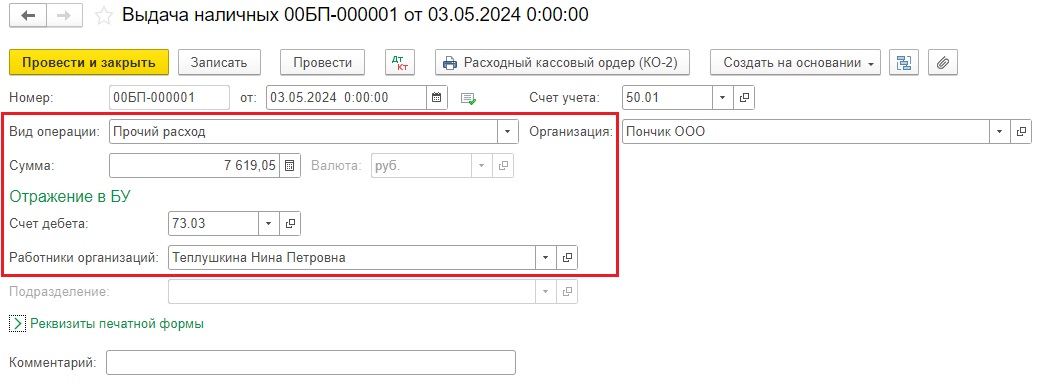
Task: Expand the Валюта dropdown arrow
Action: pyautogui.click(x=482, y=166)
